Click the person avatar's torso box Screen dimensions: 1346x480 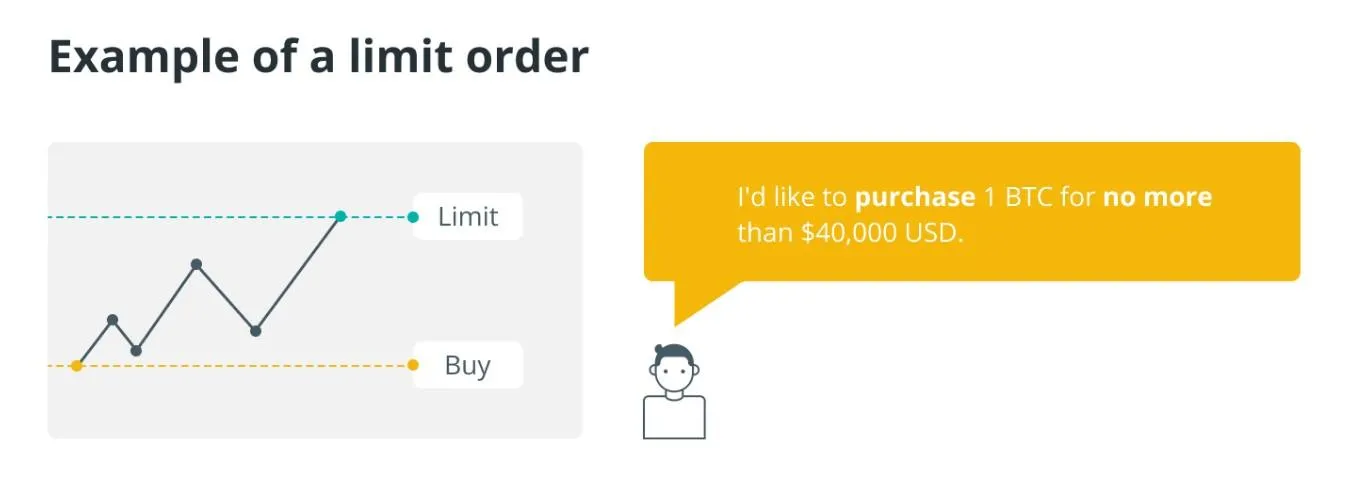pos(674,417)
